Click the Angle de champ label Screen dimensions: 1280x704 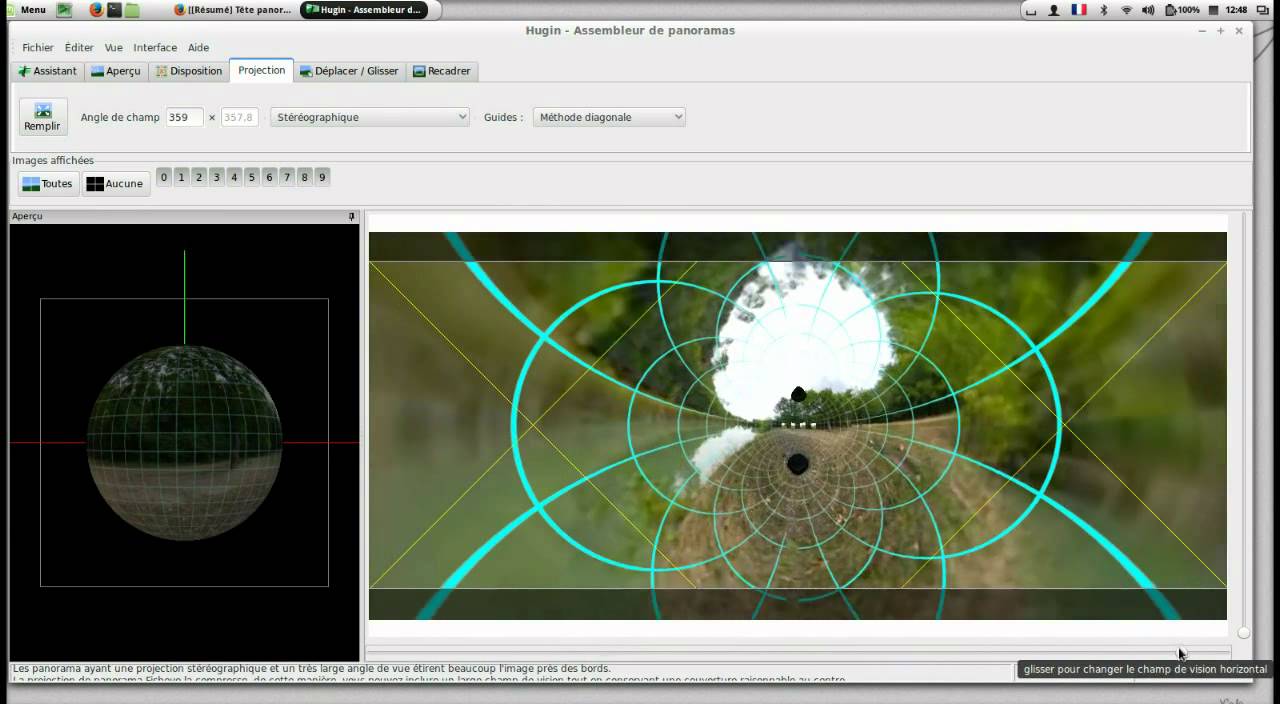pyautogui.click(x=120, y=117)
